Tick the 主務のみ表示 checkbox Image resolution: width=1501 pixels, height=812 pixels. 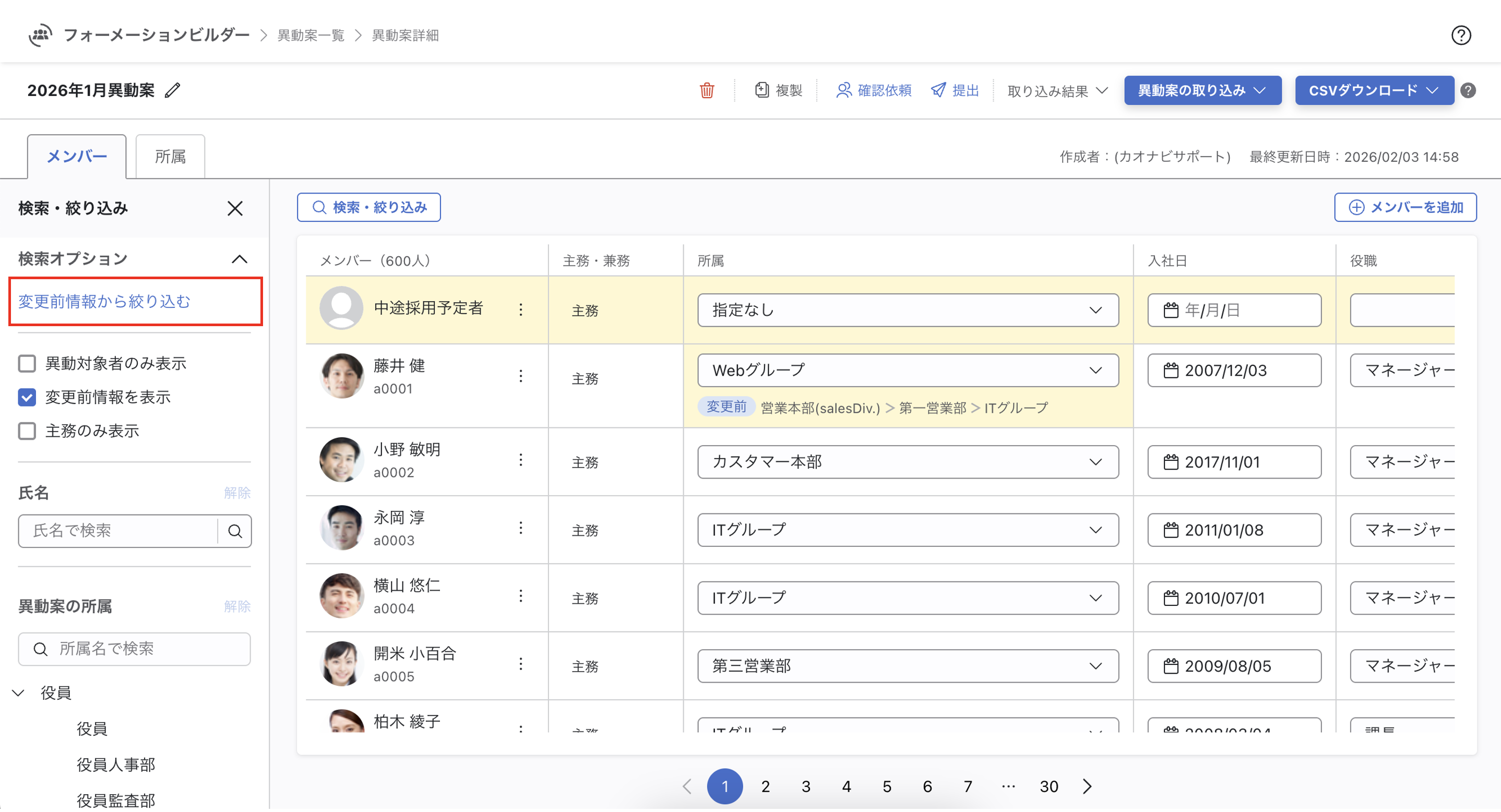(27, 432)
